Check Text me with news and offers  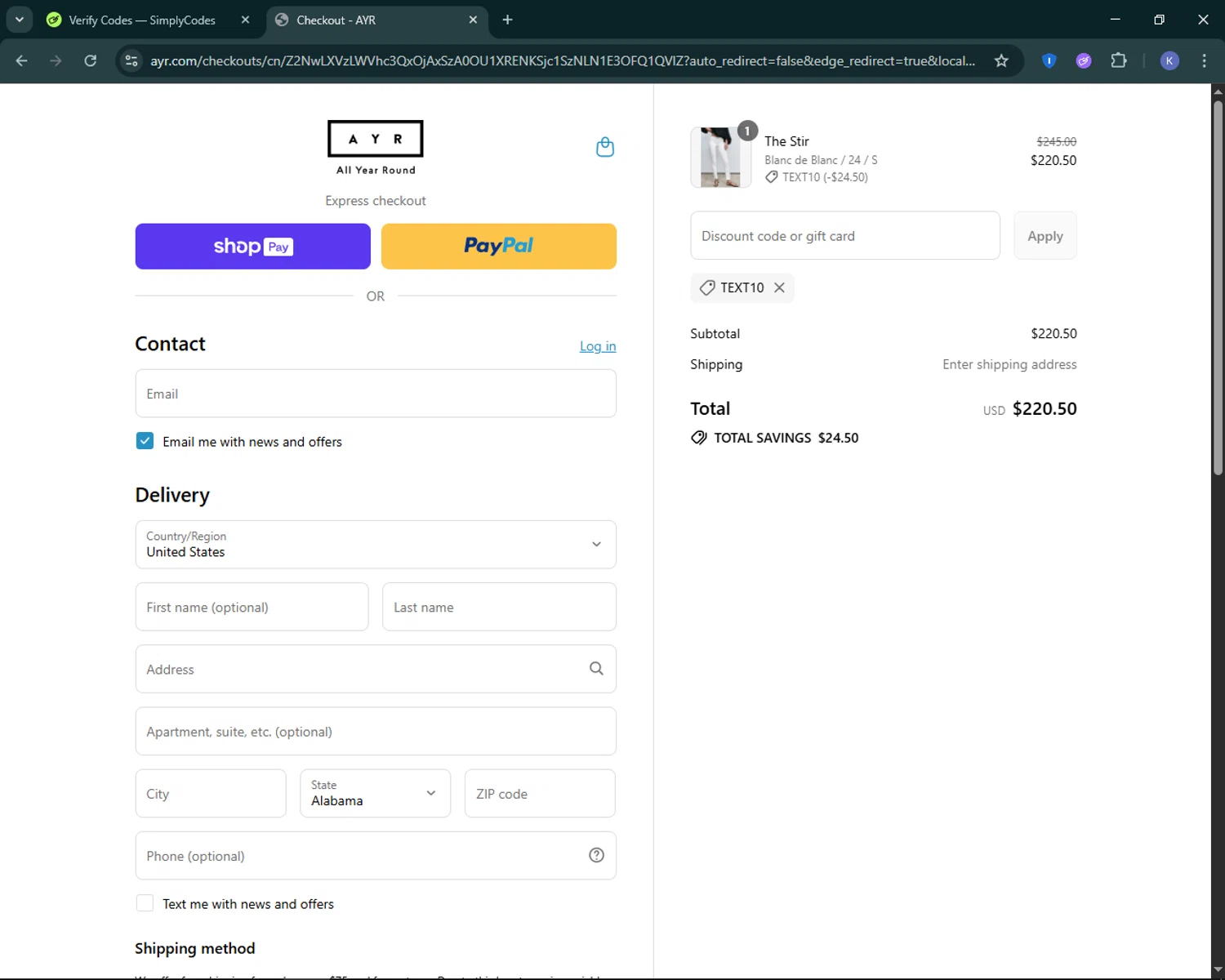point(145,903)
